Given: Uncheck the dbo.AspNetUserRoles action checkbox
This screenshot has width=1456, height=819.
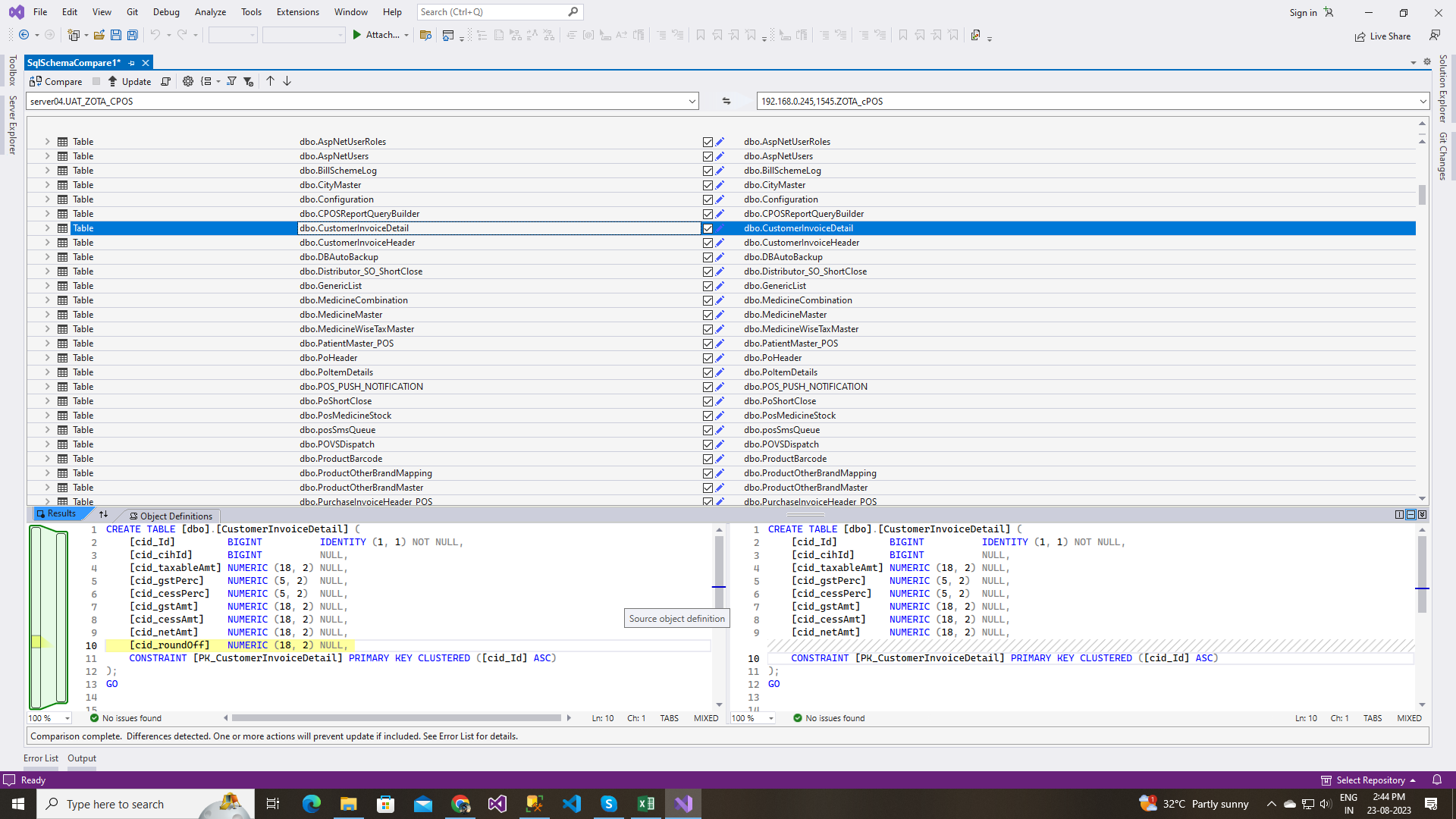Looking at the screenshot, I should point(708,142).
